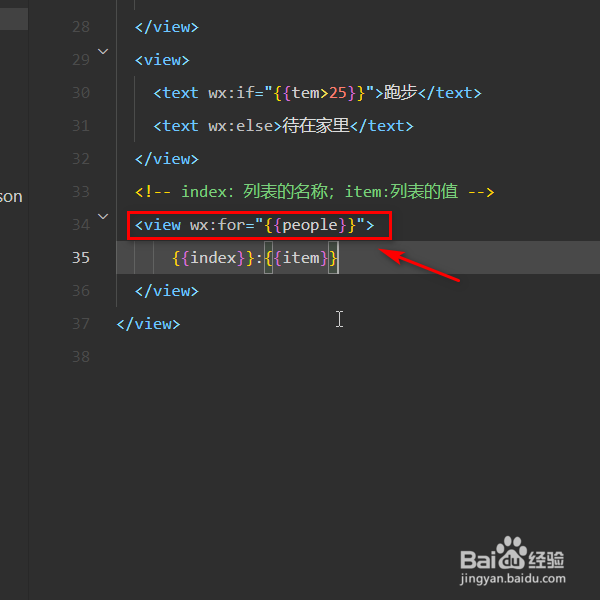Select sidebar file ending in "son"

tap(11, 197)
